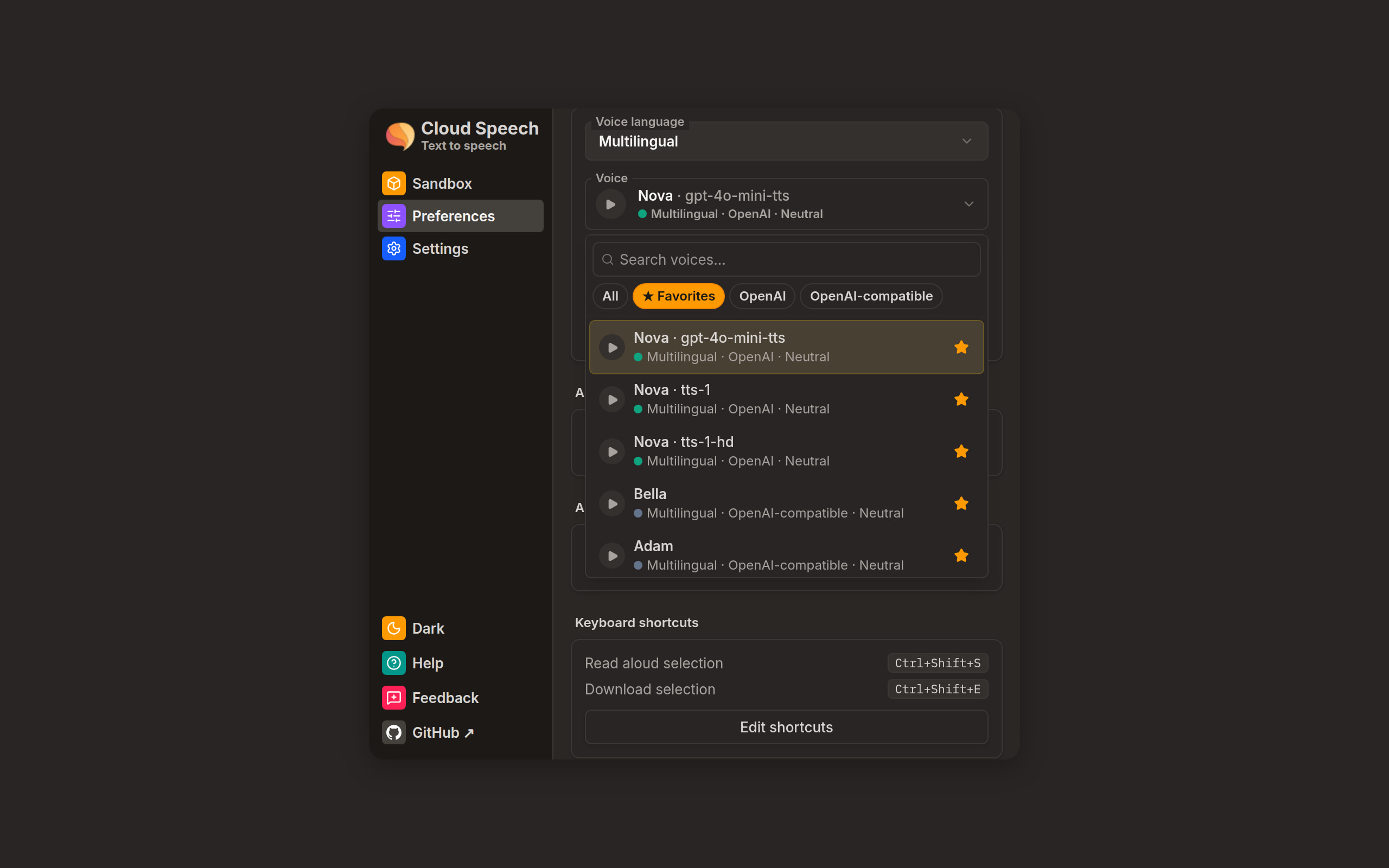1389x868 pixels.
Task: Open the Feedback icon in sidebar
Action: pos(394,698)
